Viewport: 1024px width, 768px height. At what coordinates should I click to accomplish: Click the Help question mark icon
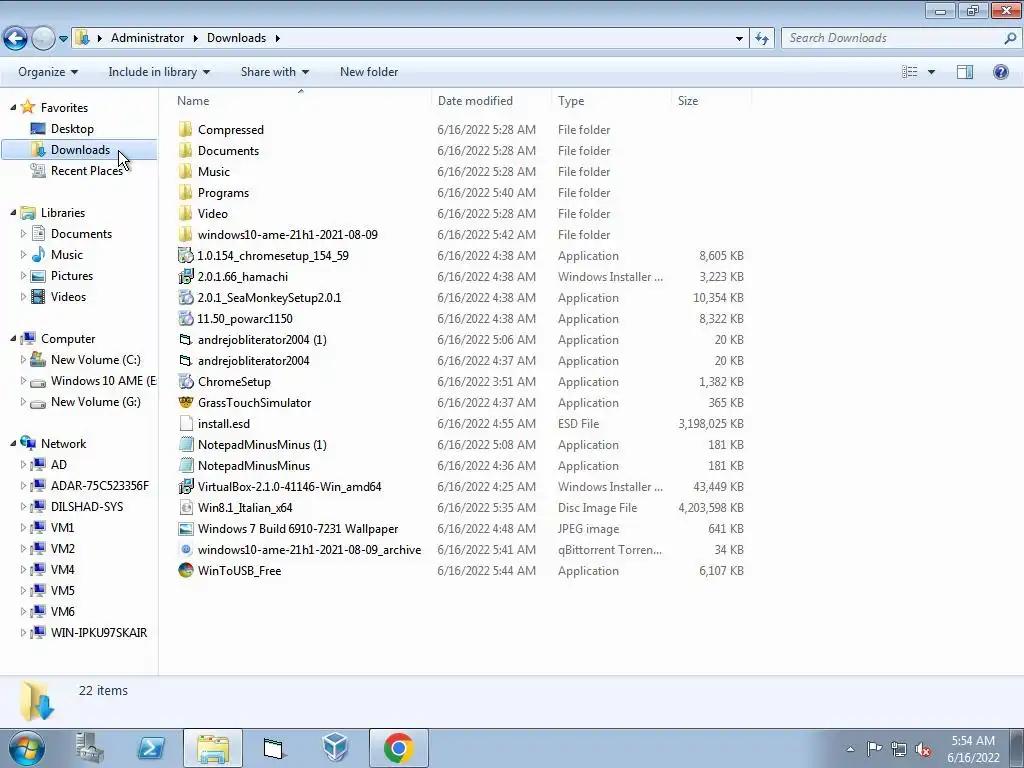click(x=1000, y=72)
